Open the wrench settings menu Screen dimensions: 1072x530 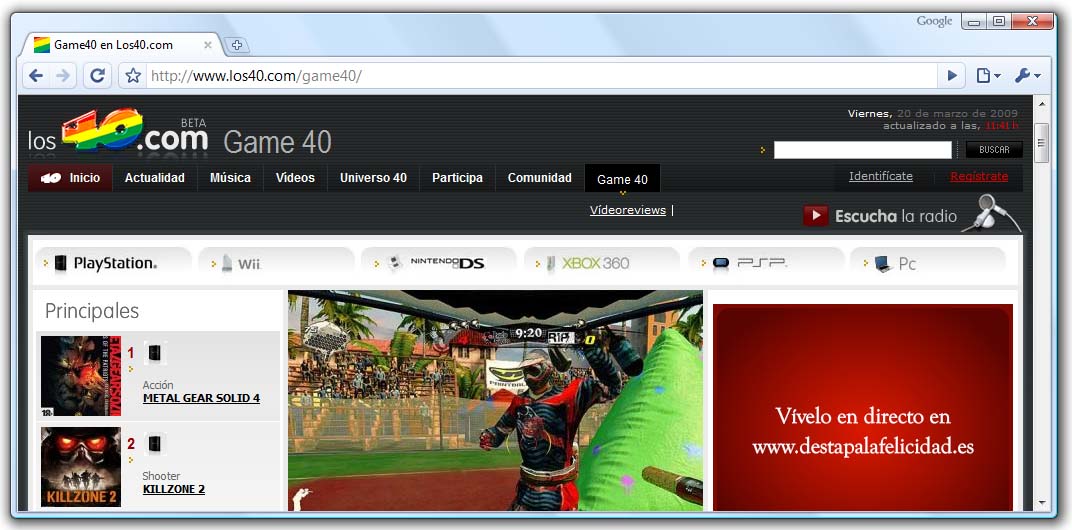pyautogui.click(x=1027, y=76)
